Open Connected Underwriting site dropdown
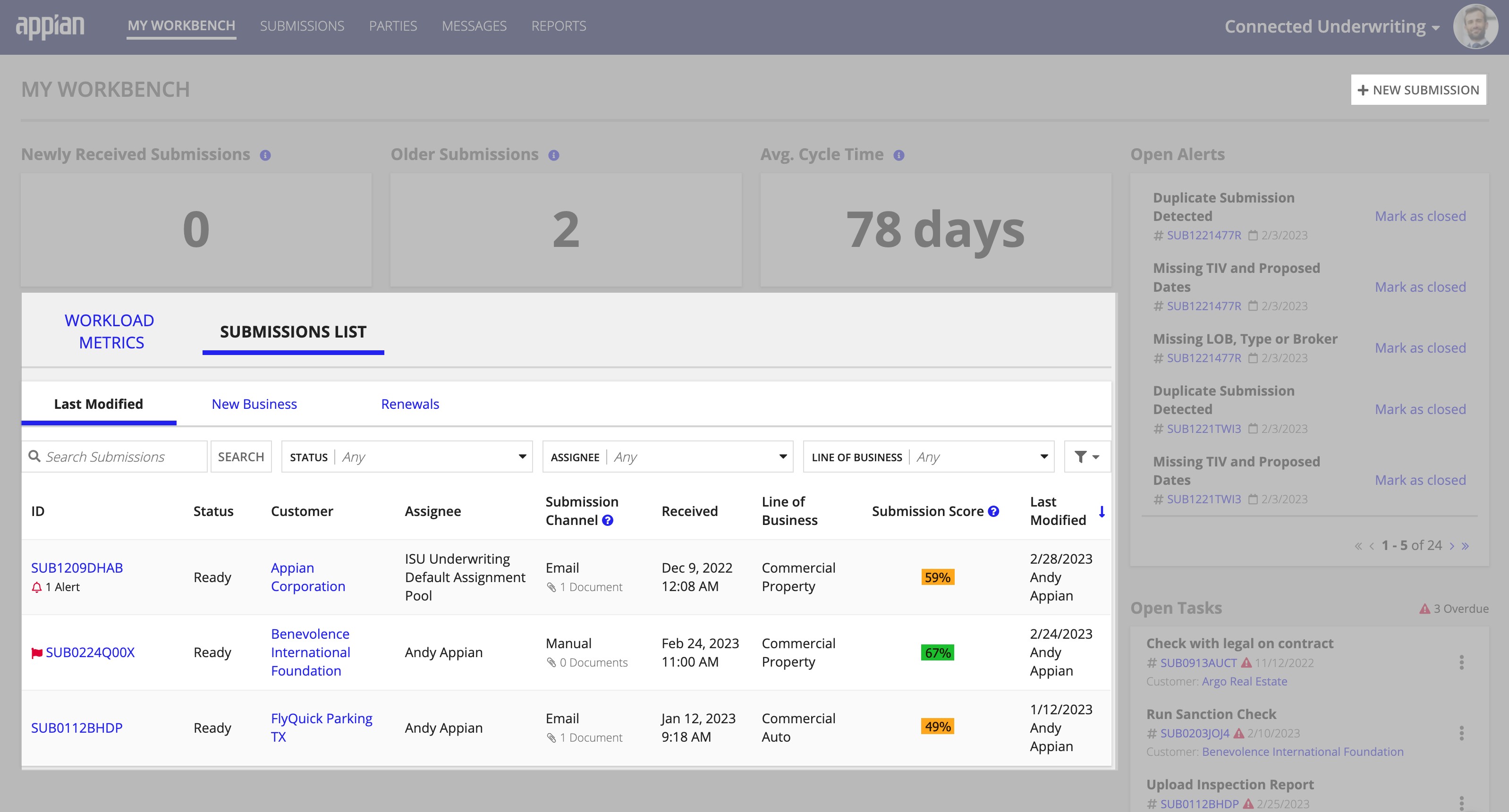This screenshot has height=812, width=1509. tap(1332, 26)
